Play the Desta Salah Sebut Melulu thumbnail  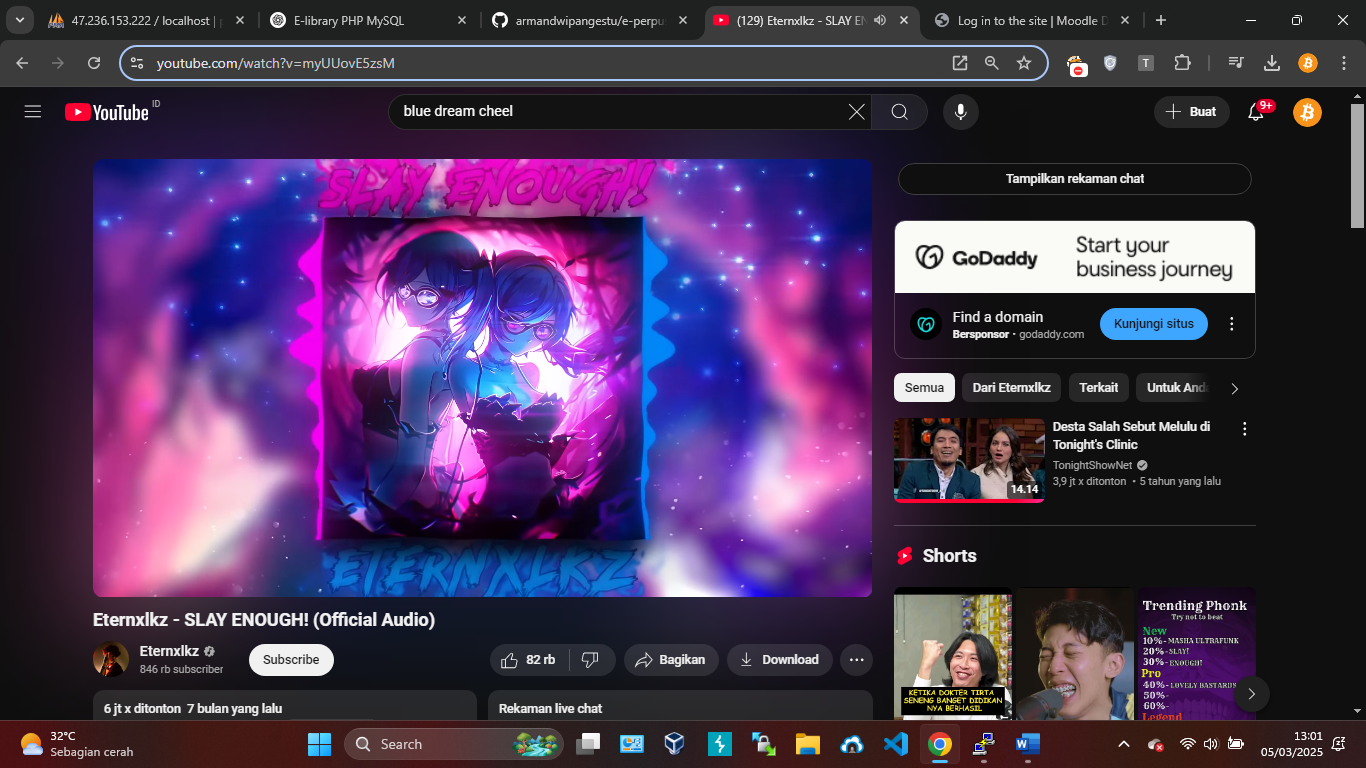[969, 460]
